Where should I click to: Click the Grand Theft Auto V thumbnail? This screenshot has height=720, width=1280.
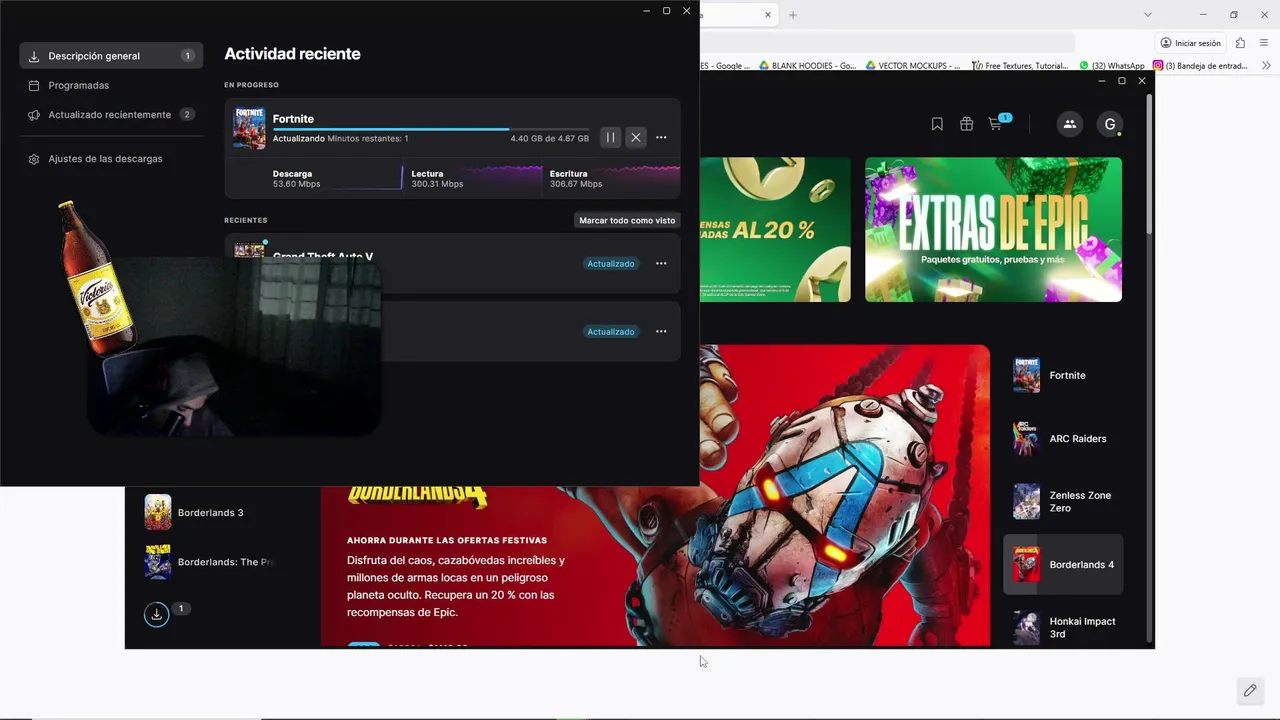click(249, 249)
